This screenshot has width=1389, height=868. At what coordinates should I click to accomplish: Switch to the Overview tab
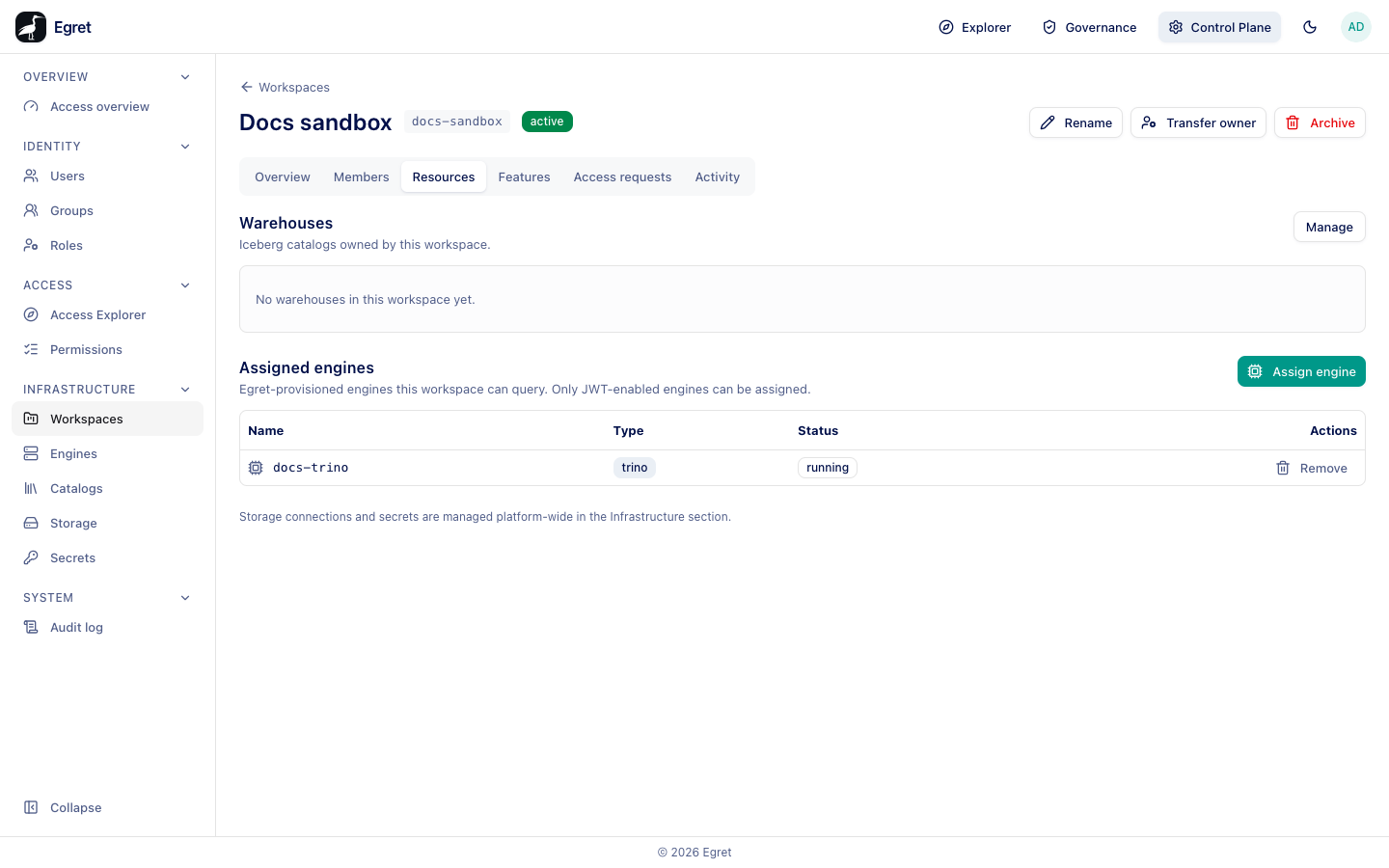point(283,176)
